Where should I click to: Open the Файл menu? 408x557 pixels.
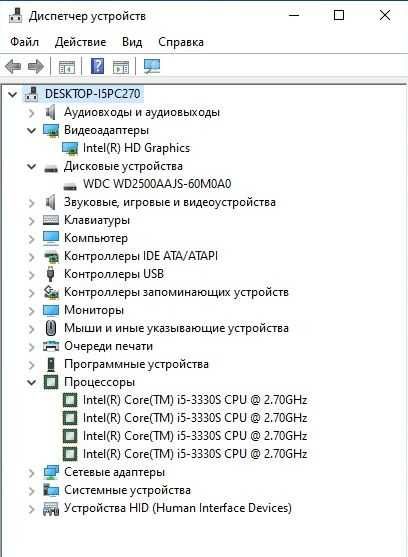tap(24, 42)
